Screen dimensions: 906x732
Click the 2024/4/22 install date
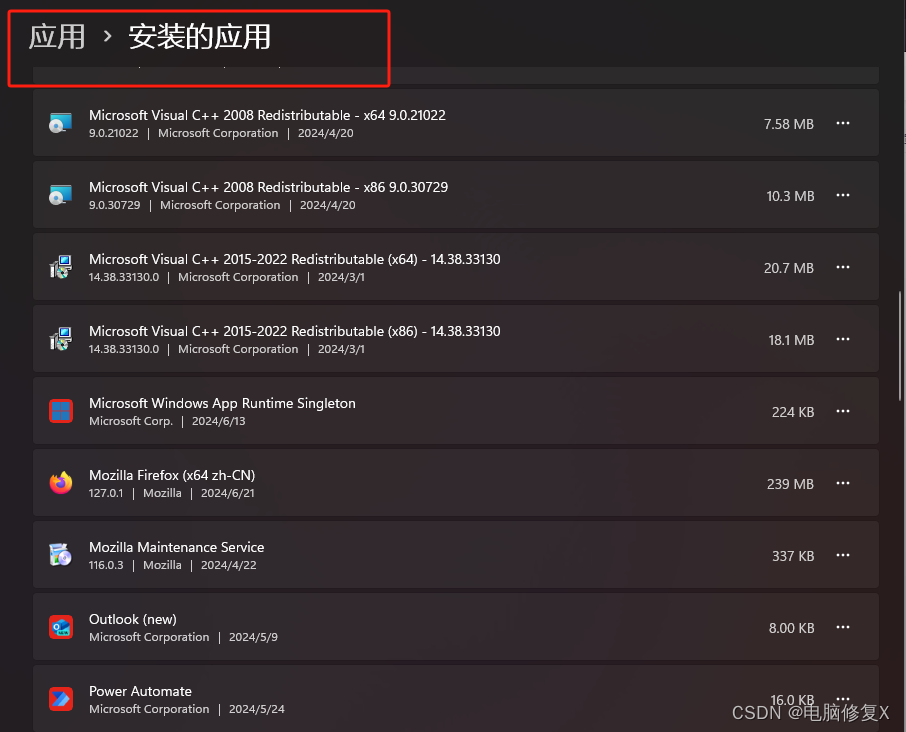(228, 565)
